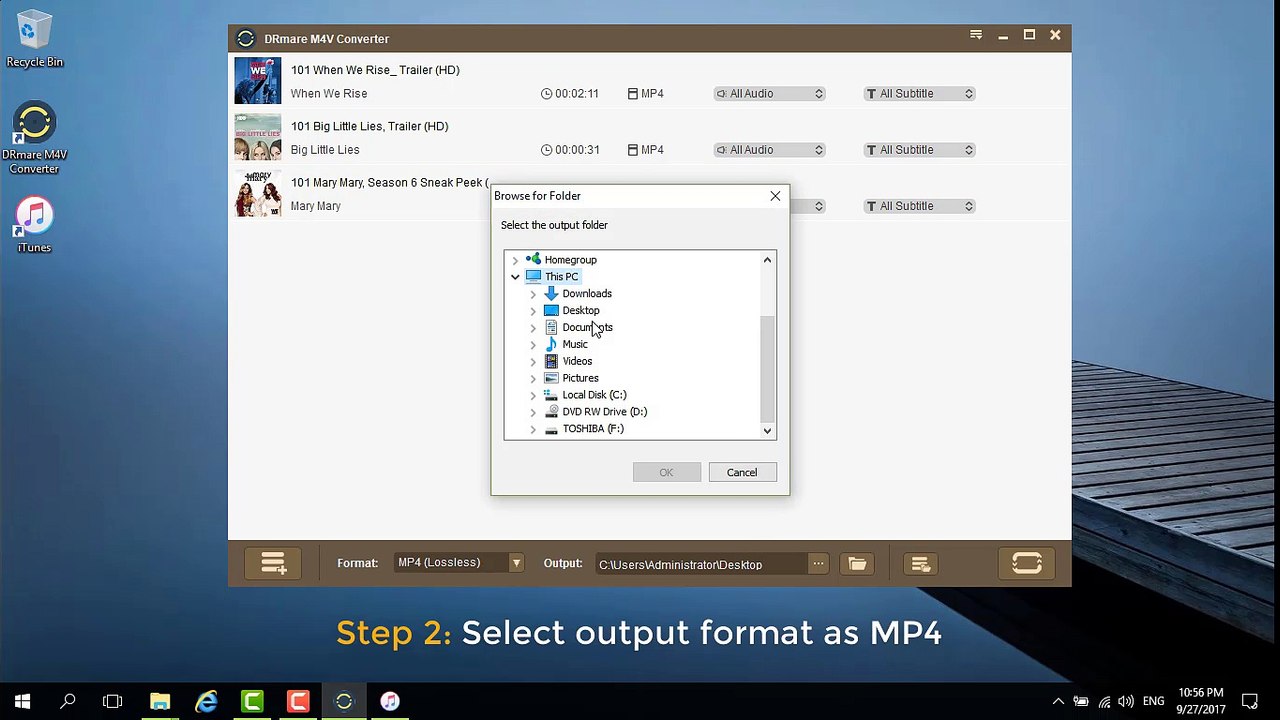Open the Windows Start menu
Image resolution: width=1280 pixels, height=720 pixels.
(x=22, y=701)
